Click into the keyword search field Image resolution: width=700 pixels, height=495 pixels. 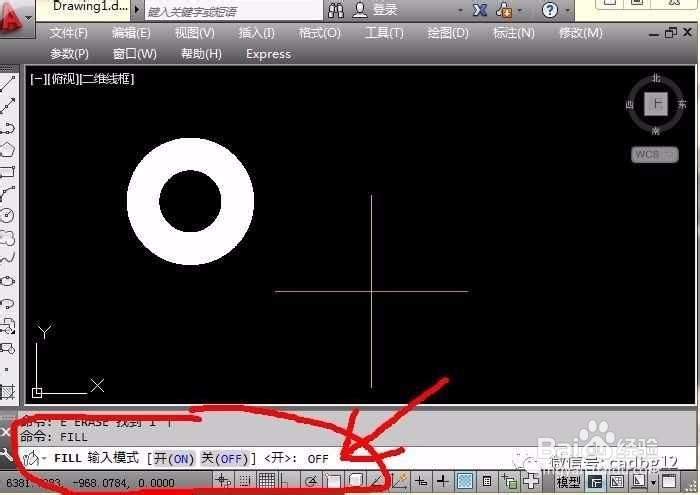click(x=233, y=11)
